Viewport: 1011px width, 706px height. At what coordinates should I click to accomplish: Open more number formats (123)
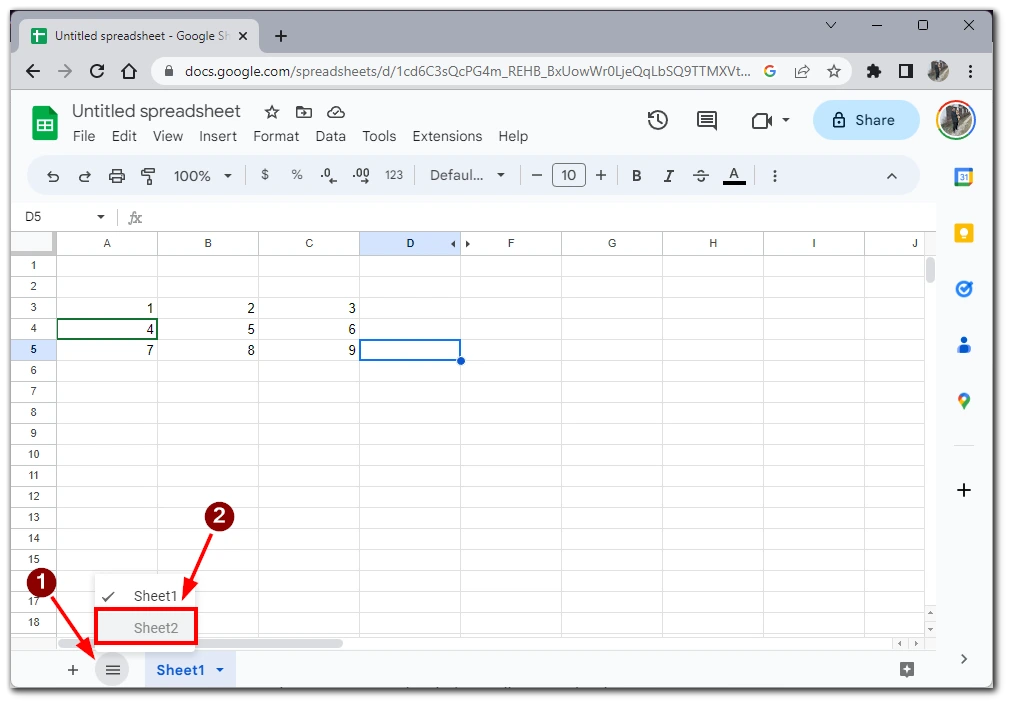point(394,175)
